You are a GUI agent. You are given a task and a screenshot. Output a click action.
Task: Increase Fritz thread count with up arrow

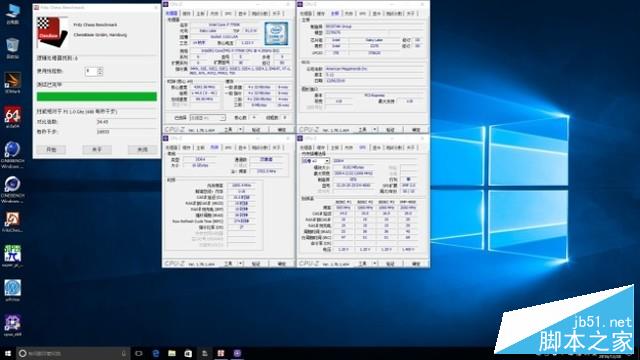coord(100,69)
